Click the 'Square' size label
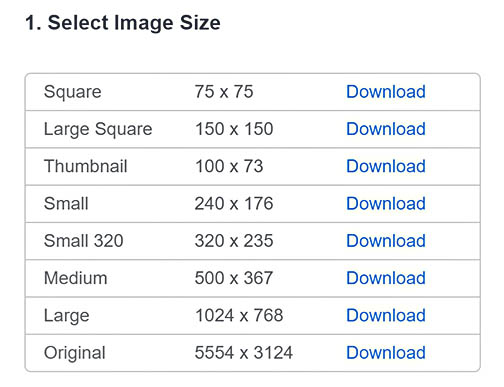 point(73,93)
